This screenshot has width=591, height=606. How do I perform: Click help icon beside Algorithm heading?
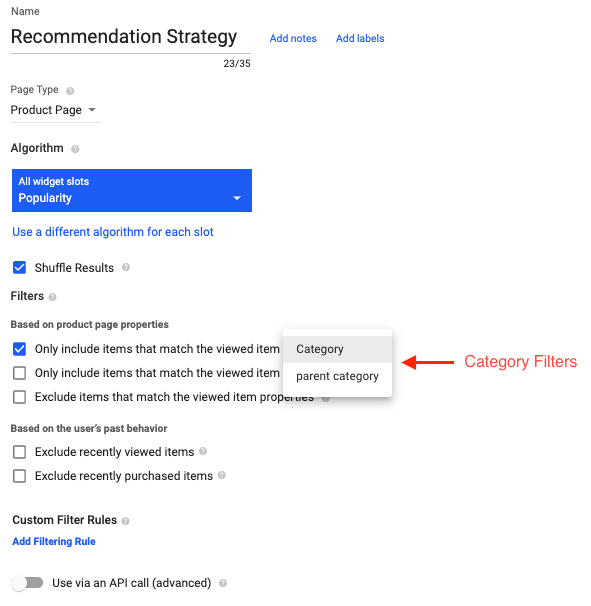(75, 149)
